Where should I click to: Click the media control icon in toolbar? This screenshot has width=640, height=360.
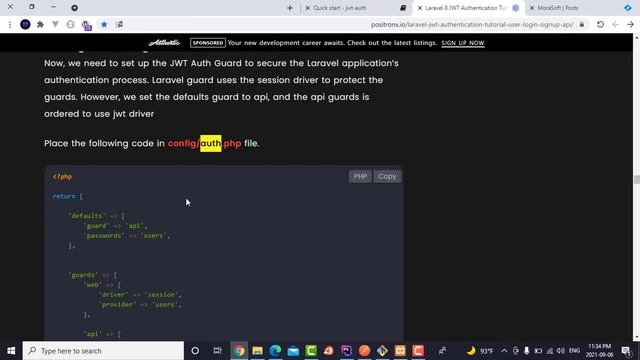120,24
